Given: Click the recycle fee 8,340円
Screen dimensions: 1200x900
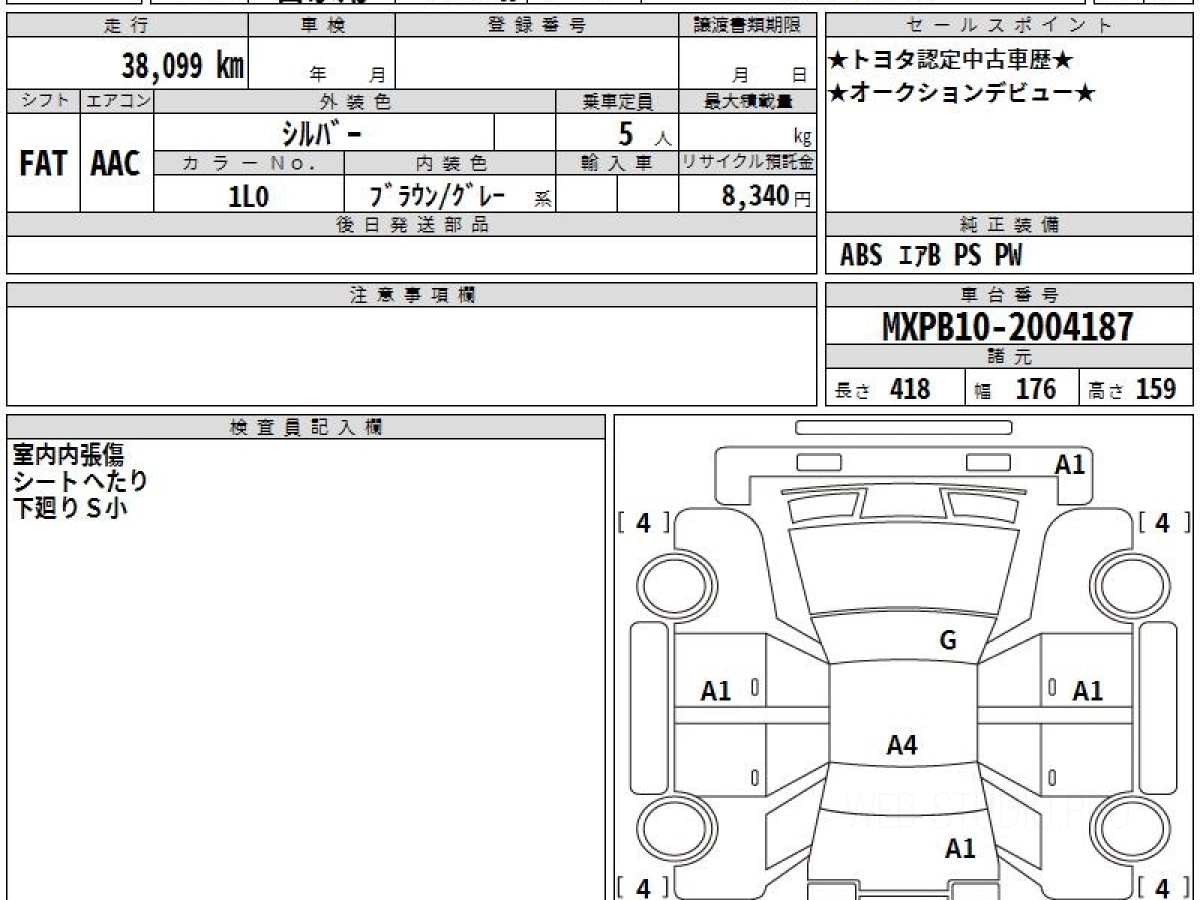Looking at the screenshot, I should 766,196.
